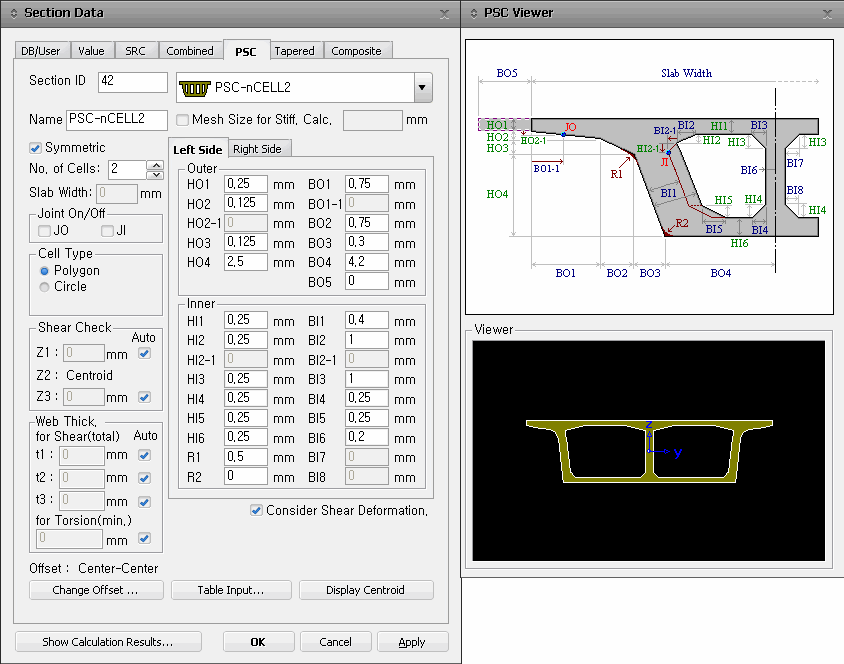Viewport: 844px width, 664px height.
Task: Confirm with the OK button
Action: 258,642
